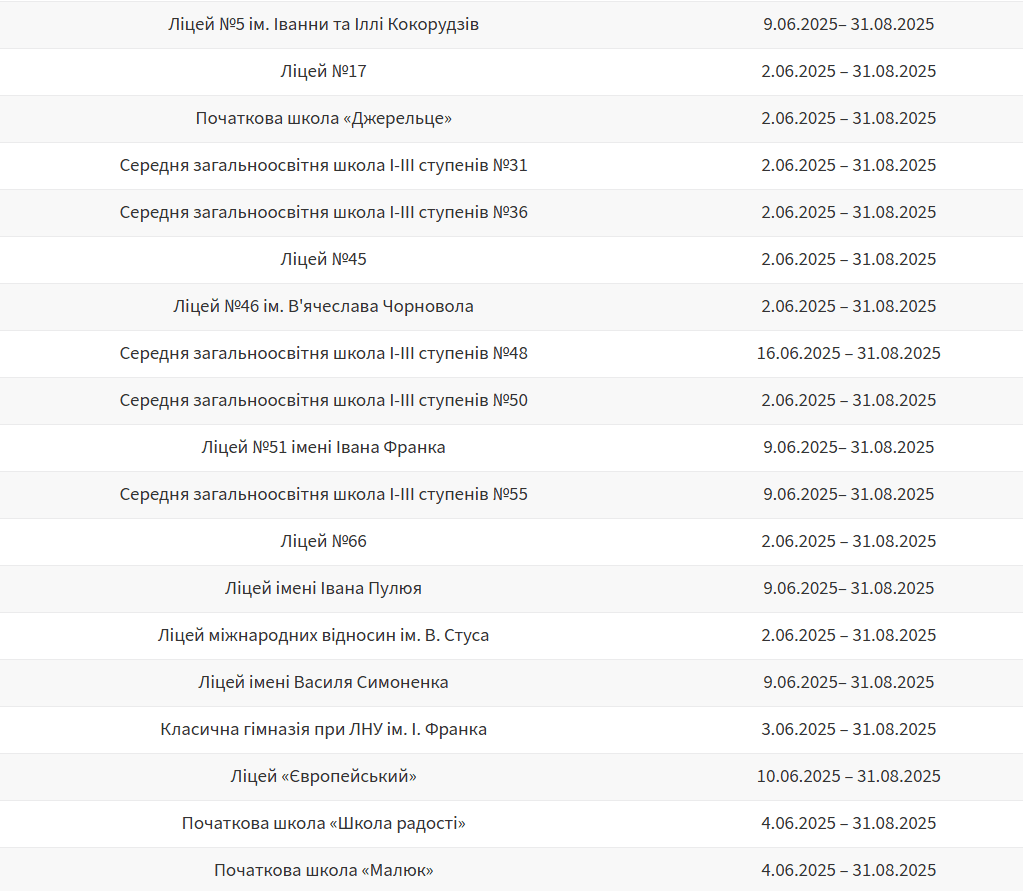Click Ліцей №51 імені Івана Франка
The height and width of the screenshot is (891, 1023).
point(324,447)
